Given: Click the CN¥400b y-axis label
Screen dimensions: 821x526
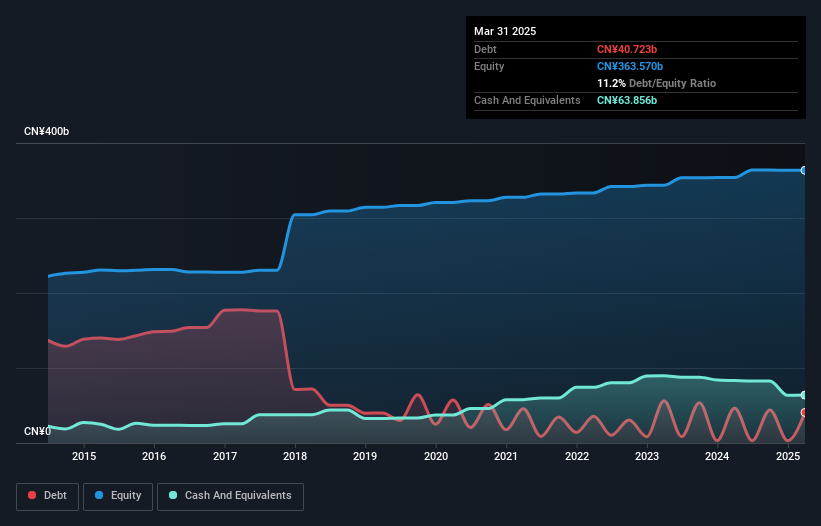Looking at the screenshot, I should (x=47, y=131).
